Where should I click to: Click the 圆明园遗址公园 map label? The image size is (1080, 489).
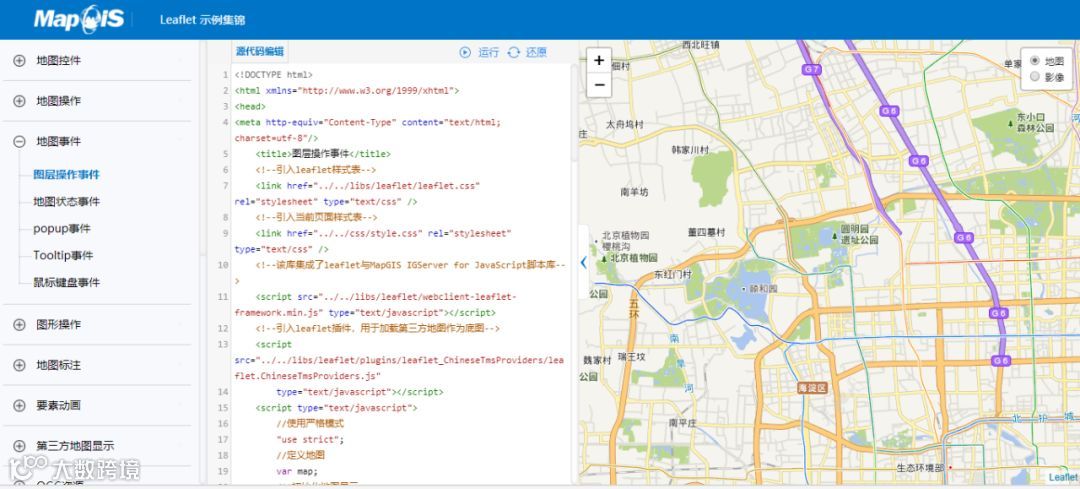(x=860, y=234)
